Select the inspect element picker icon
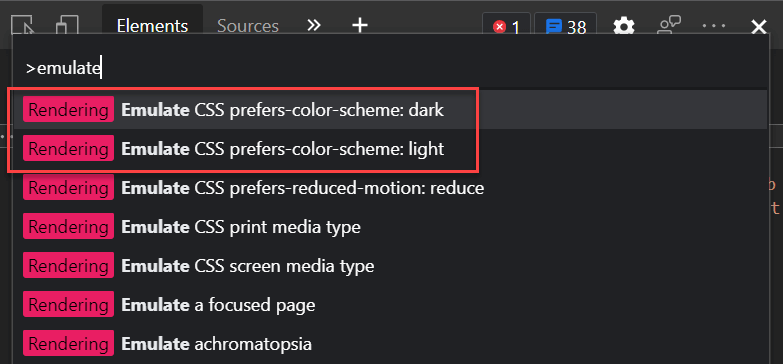 [21, 25]
